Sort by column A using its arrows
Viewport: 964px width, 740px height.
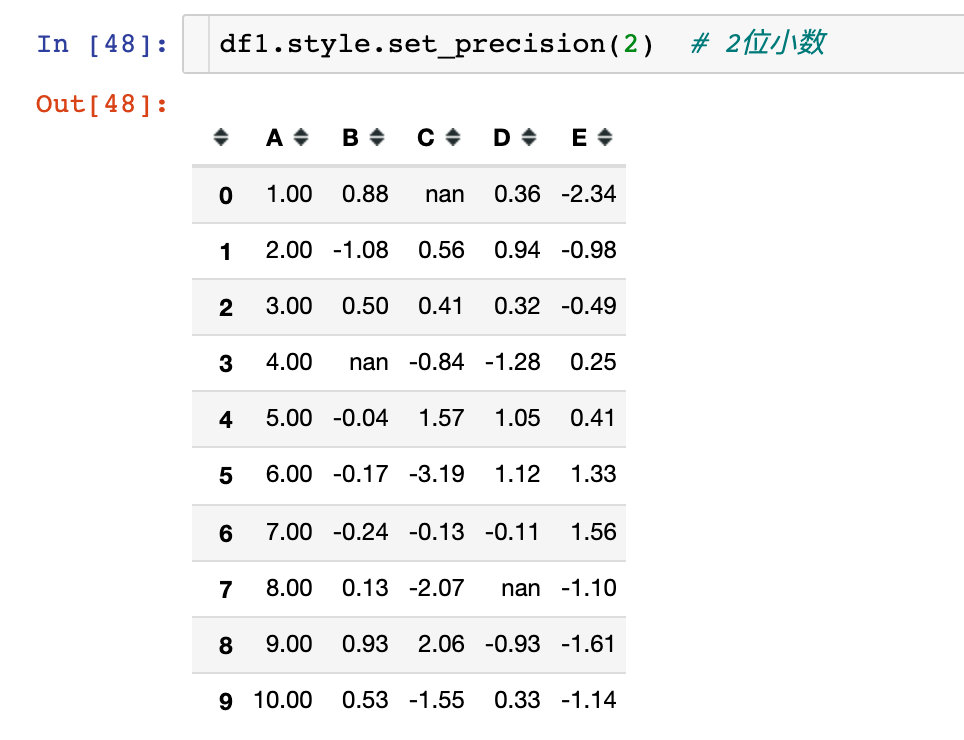pos(301,137)
